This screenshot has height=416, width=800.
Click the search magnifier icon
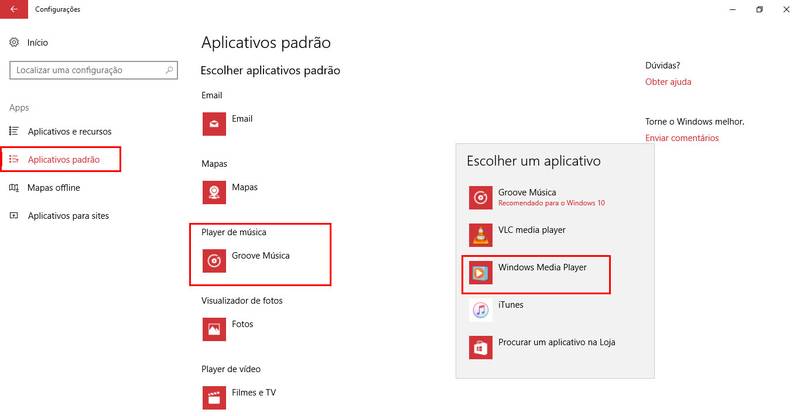[169, 70]
